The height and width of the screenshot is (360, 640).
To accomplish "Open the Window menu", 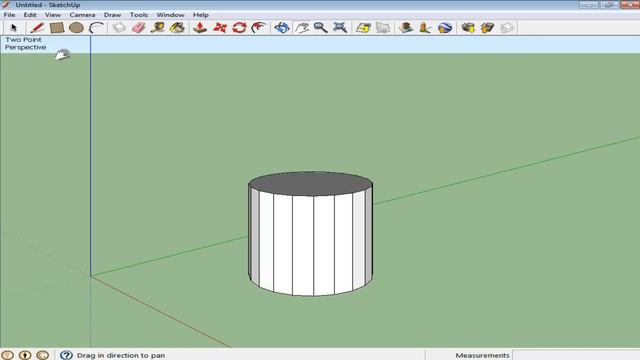I will [x=170, y=15].
